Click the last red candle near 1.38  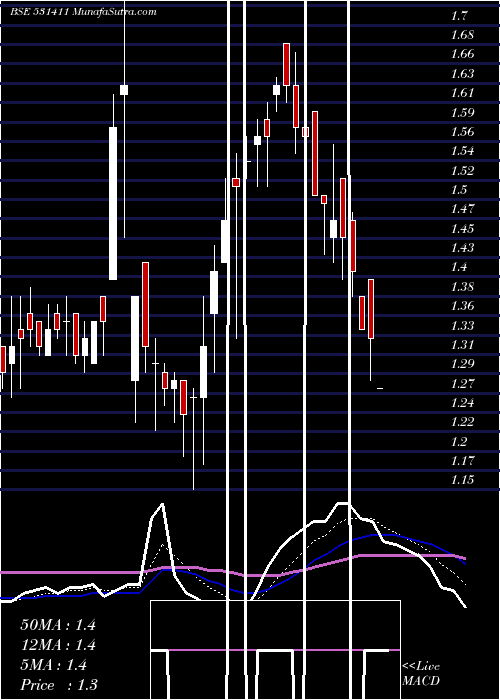click(x=371, y=309)
